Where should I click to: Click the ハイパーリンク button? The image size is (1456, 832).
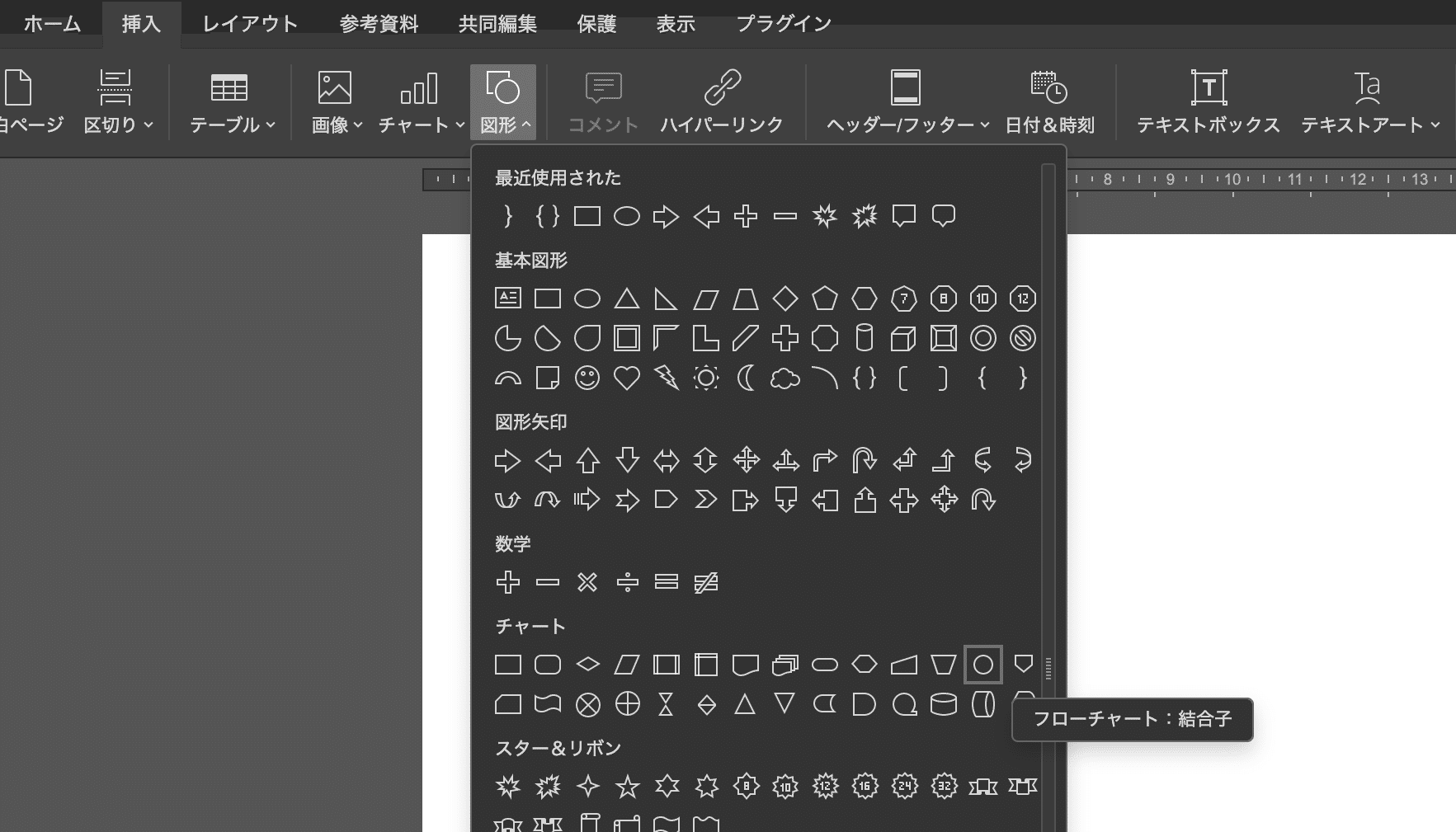722,102
